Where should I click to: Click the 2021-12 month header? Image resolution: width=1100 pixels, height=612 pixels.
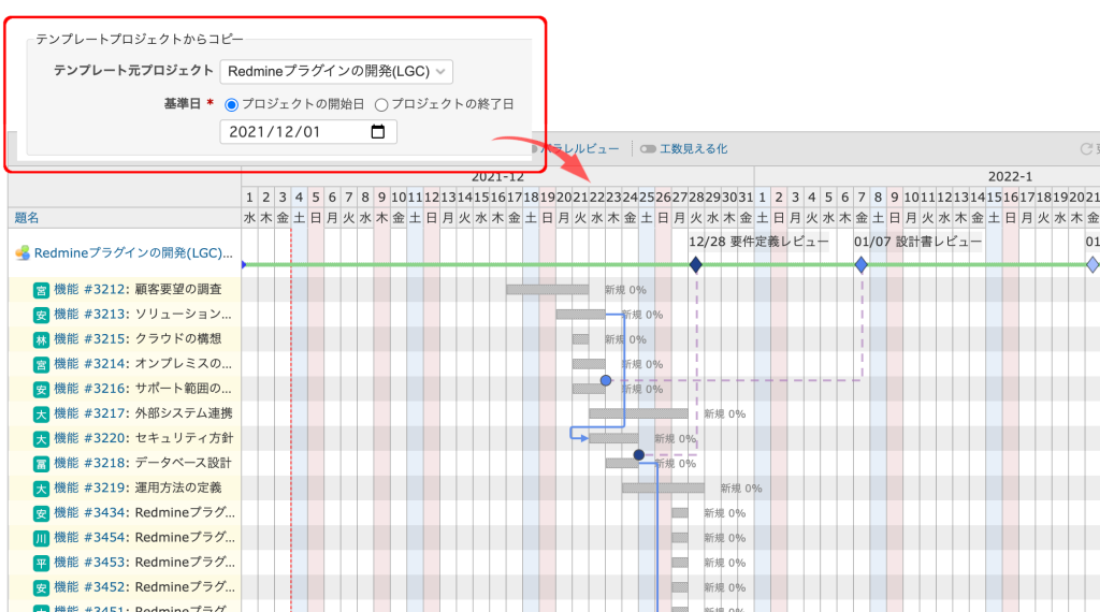coord(497,177)
